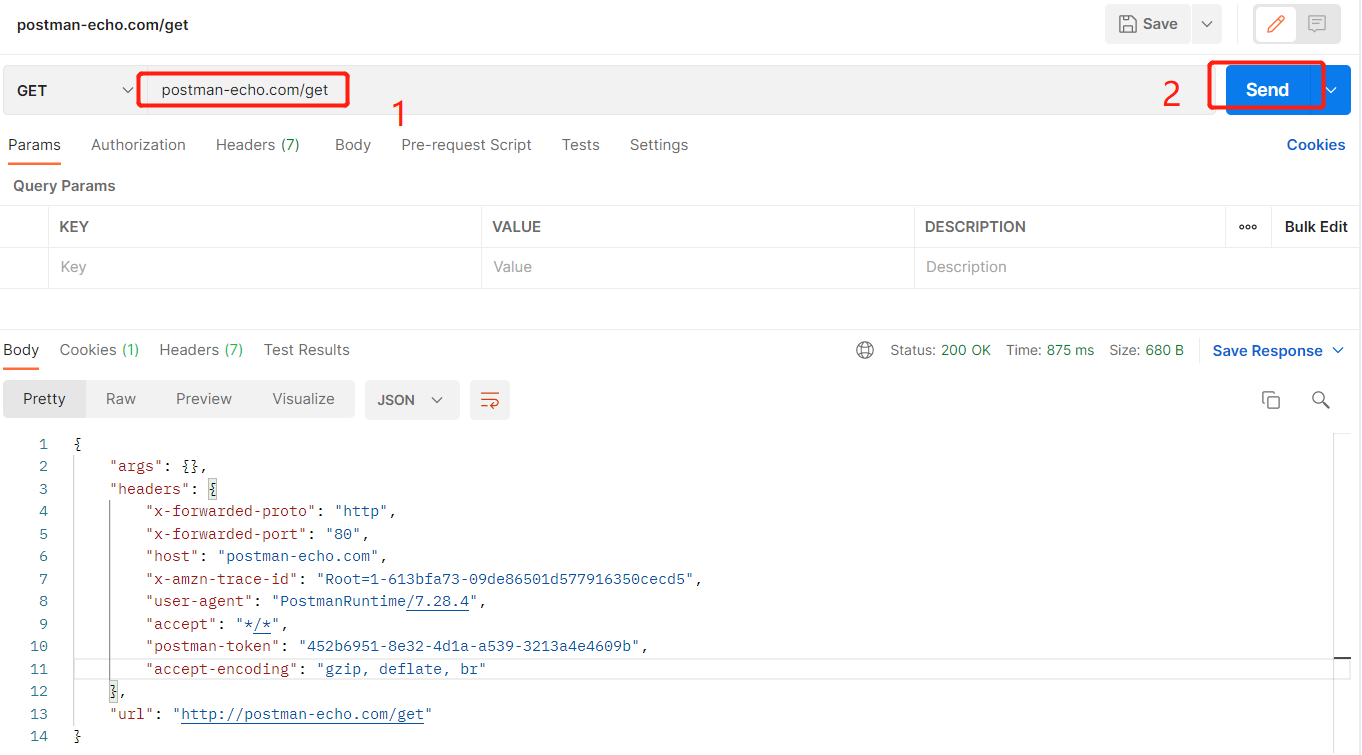
Task: Click the "x-amzn-trace-id" key text
Action: point(222,579)
